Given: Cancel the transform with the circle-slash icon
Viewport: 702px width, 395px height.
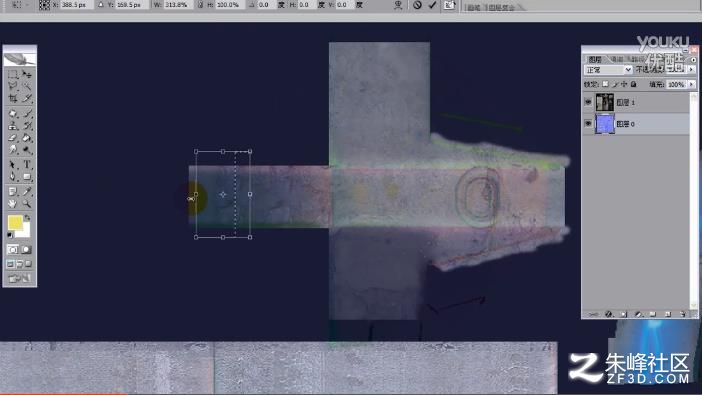Looking at the screenshot, I should click(417, 5).
